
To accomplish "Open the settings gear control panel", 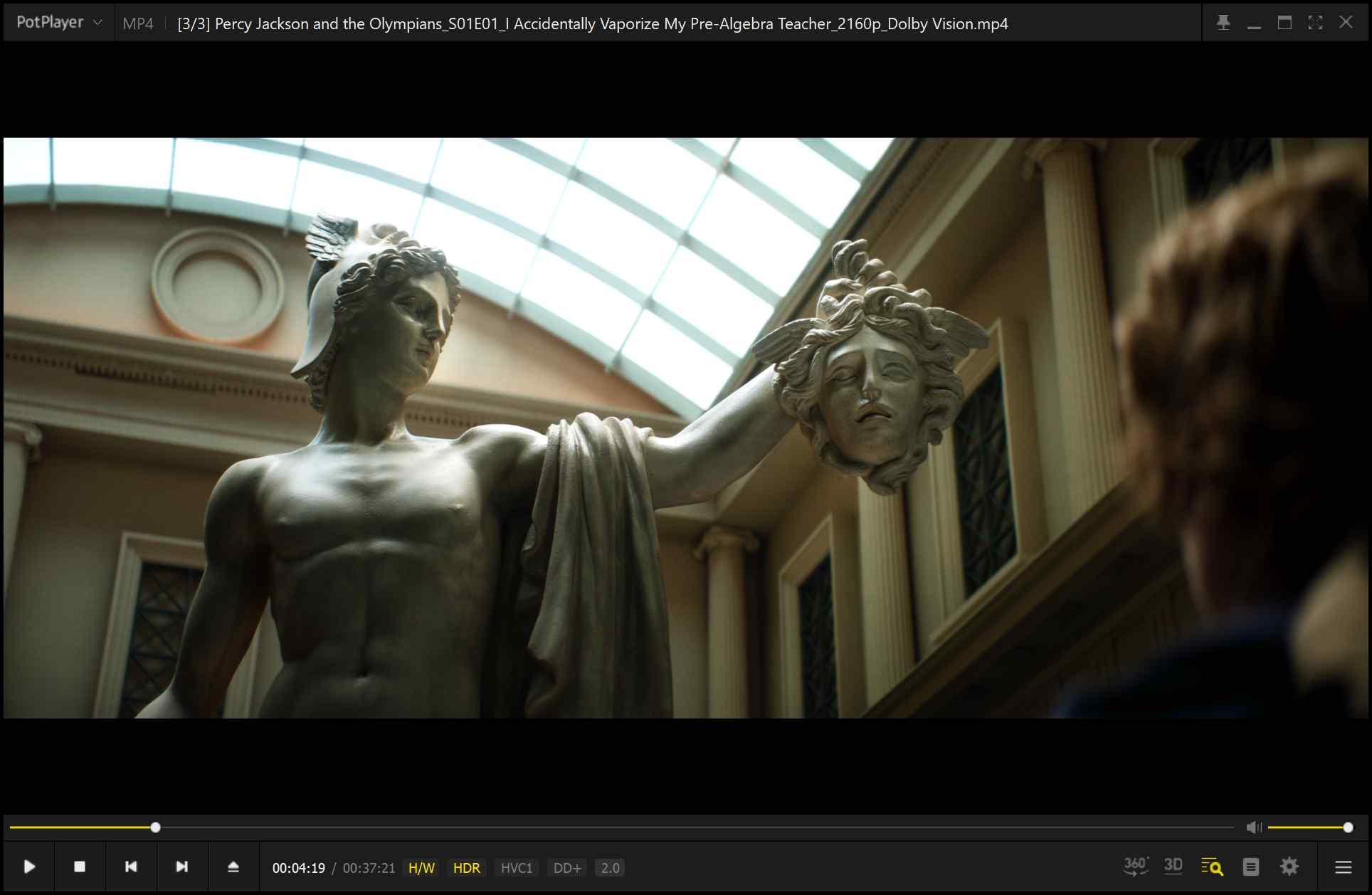I will point(1289,867).
